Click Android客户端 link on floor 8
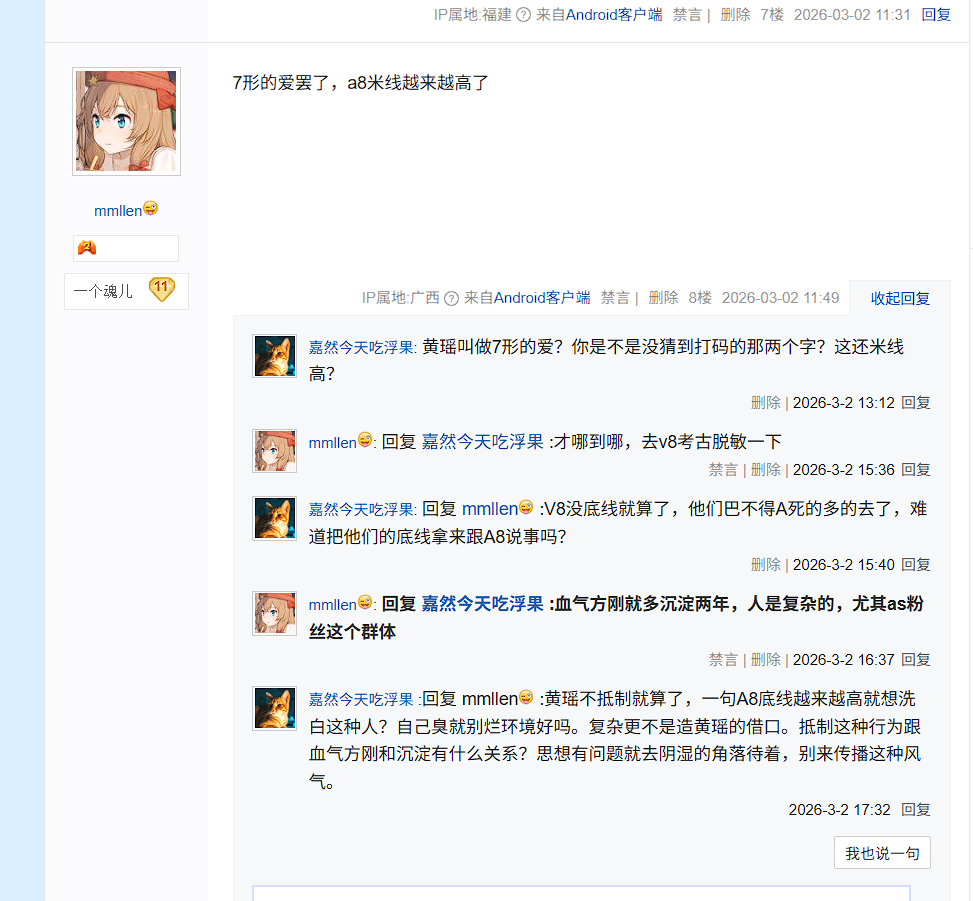 click(542, 298)
